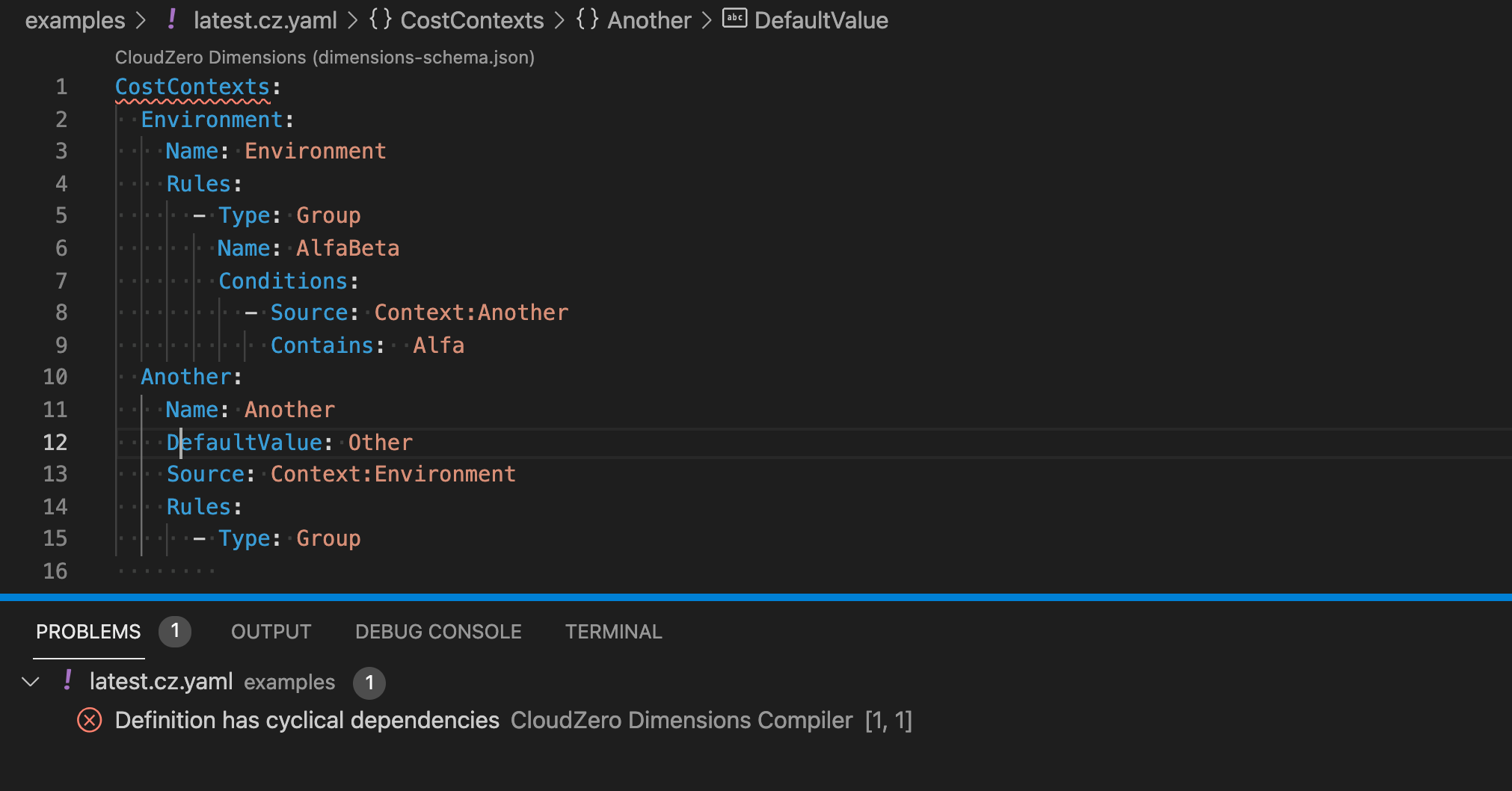Viewport: 1512px width, 791px height.
Task: Select CostContexts in the breadcrumb path
Action: coord(472,20)
